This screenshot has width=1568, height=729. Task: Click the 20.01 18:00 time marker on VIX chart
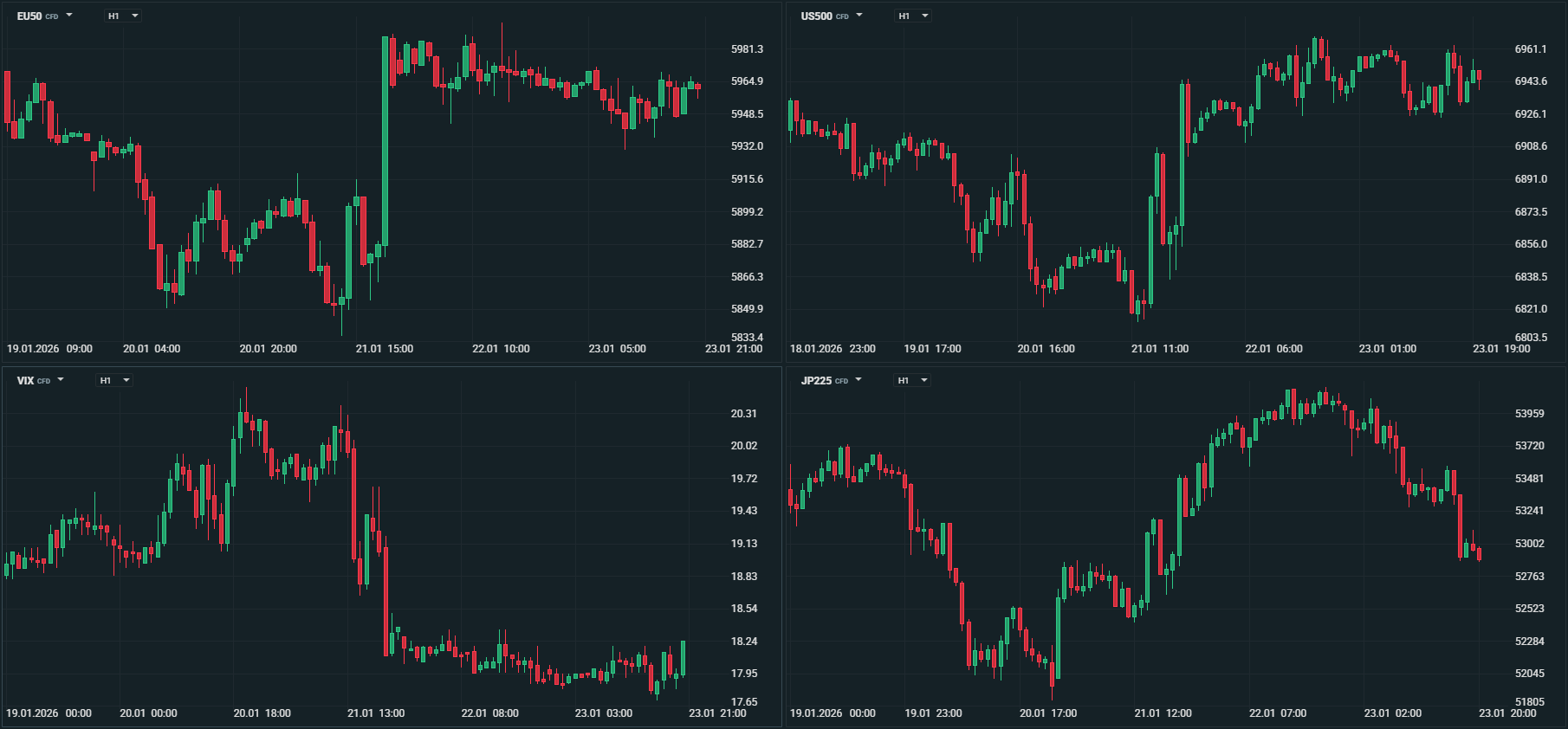click(262, 713)
